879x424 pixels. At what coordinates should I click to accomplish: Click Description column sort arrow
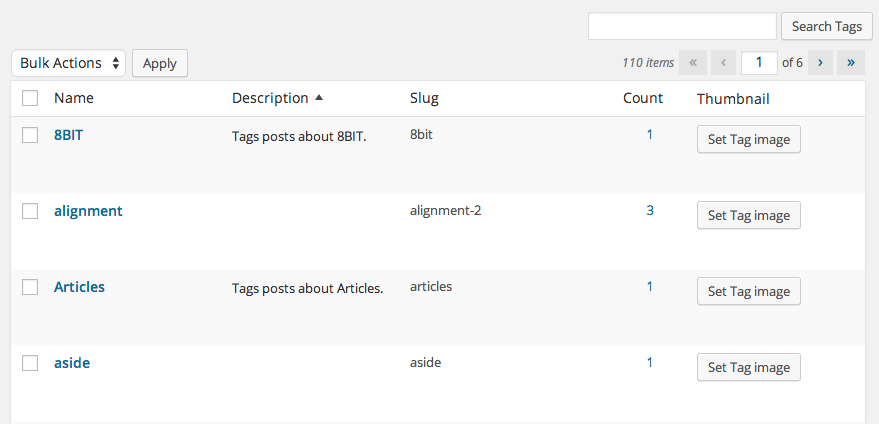click(x=319, y=98)
